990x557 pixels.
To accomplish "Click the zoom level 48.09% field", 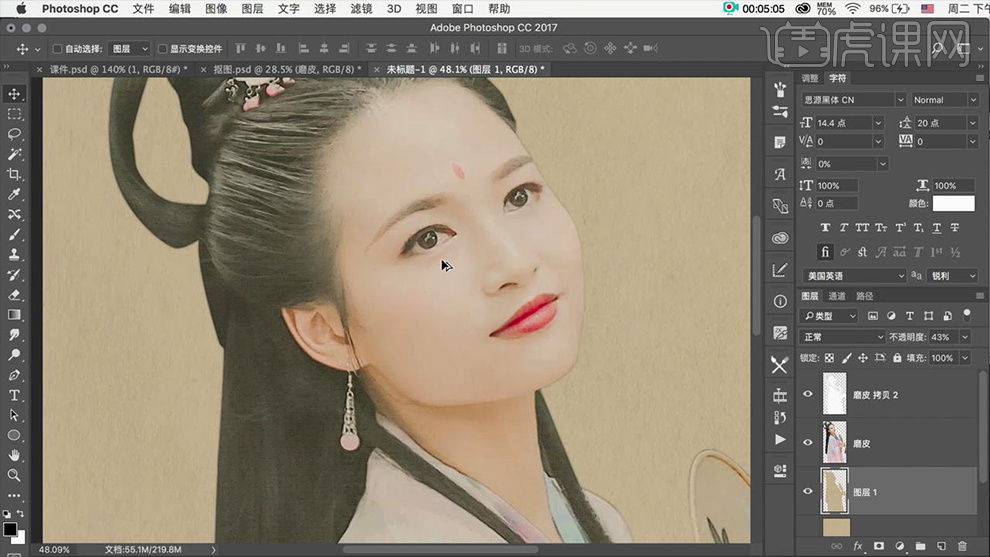I will click(54, 550).
